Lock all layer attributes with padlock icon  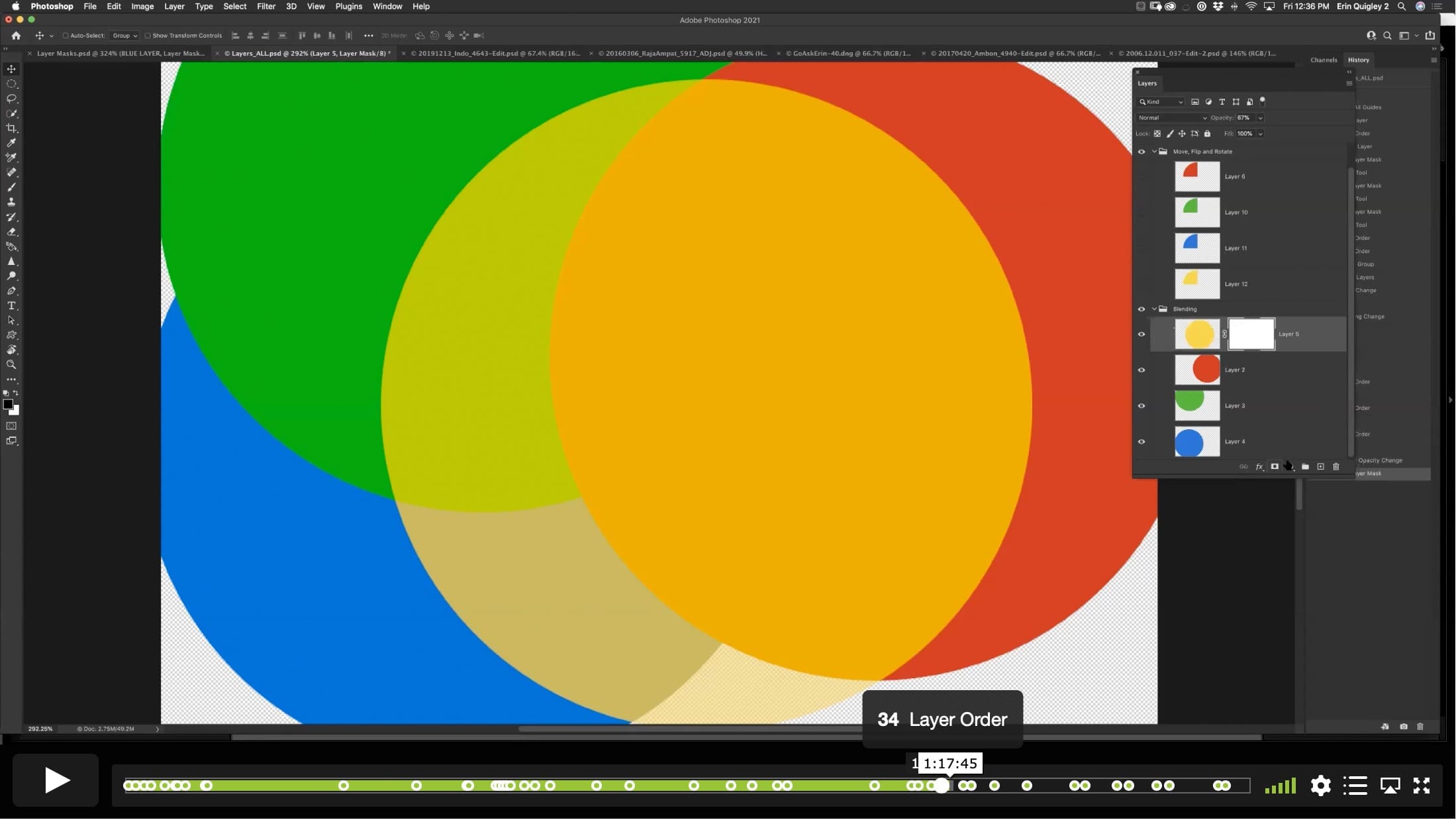click(1207, 134)
